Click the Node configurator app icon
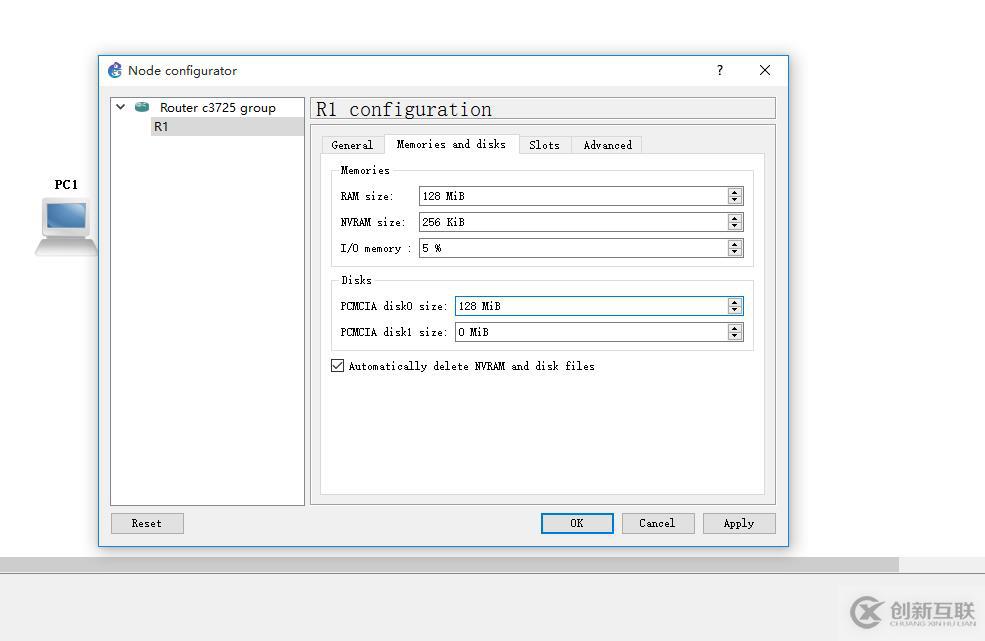This screenshot has width=985, height=641. click(x=115, y=70)
